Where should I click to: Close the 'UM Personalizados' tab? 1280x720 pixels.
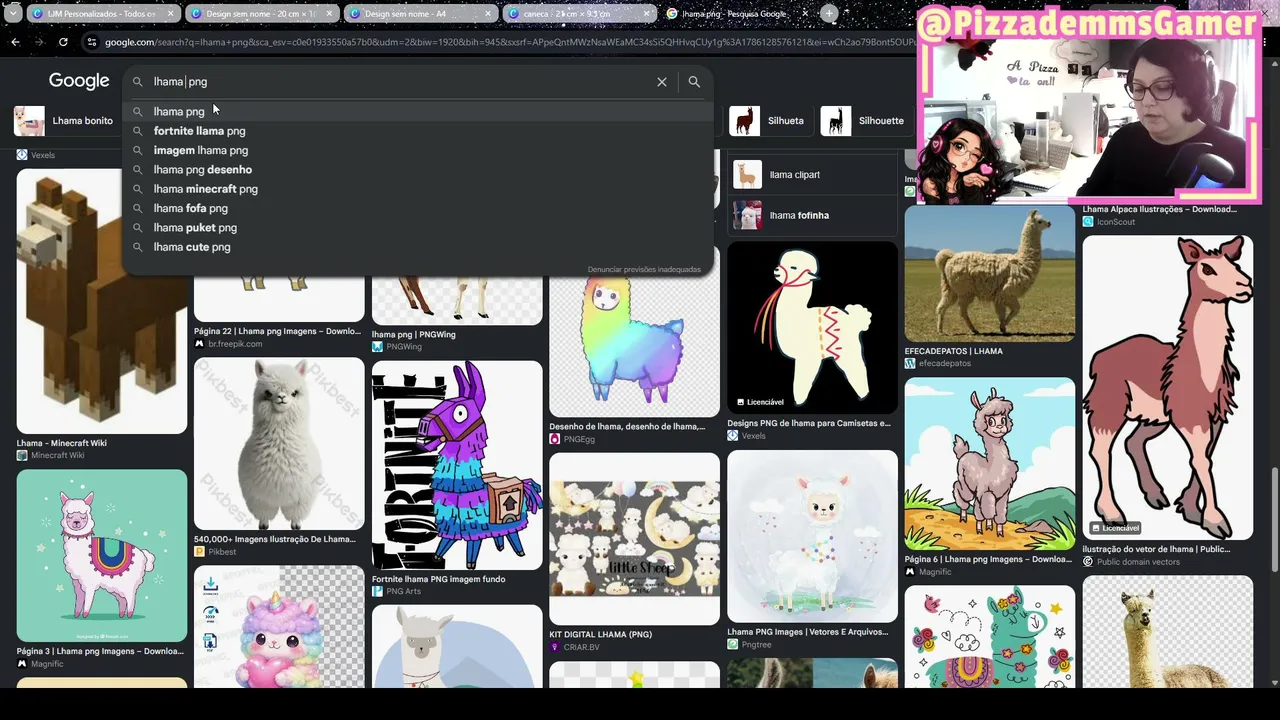point(171,14)
